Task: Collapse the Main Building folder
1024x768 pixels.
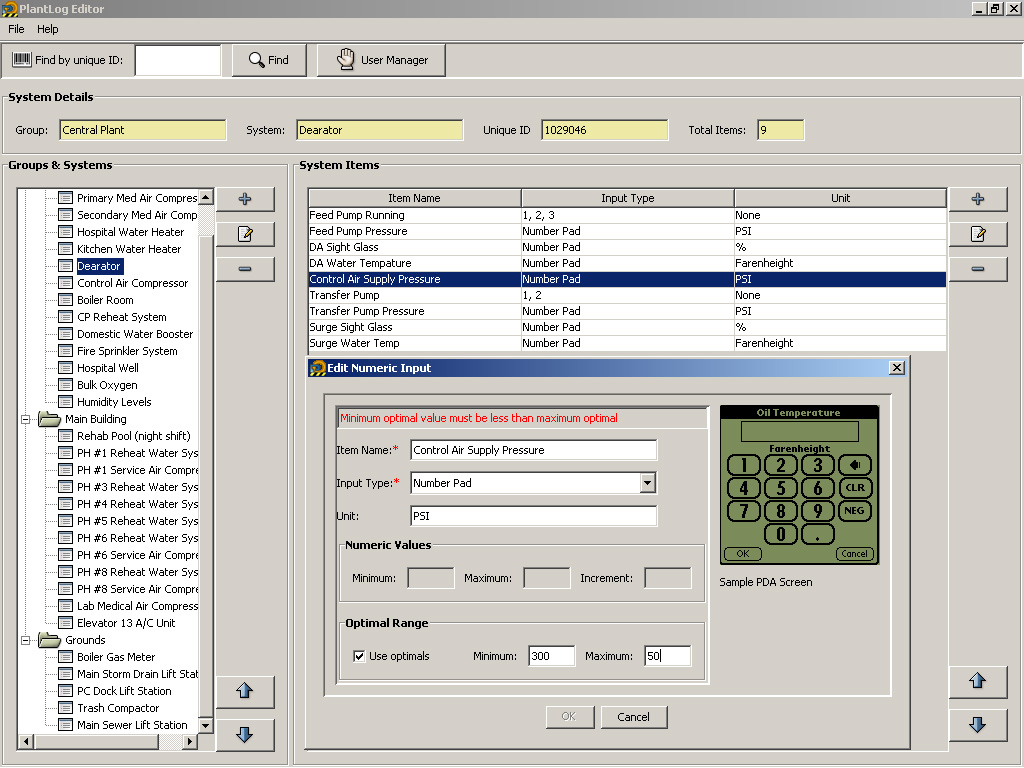Action: point(27,419)
